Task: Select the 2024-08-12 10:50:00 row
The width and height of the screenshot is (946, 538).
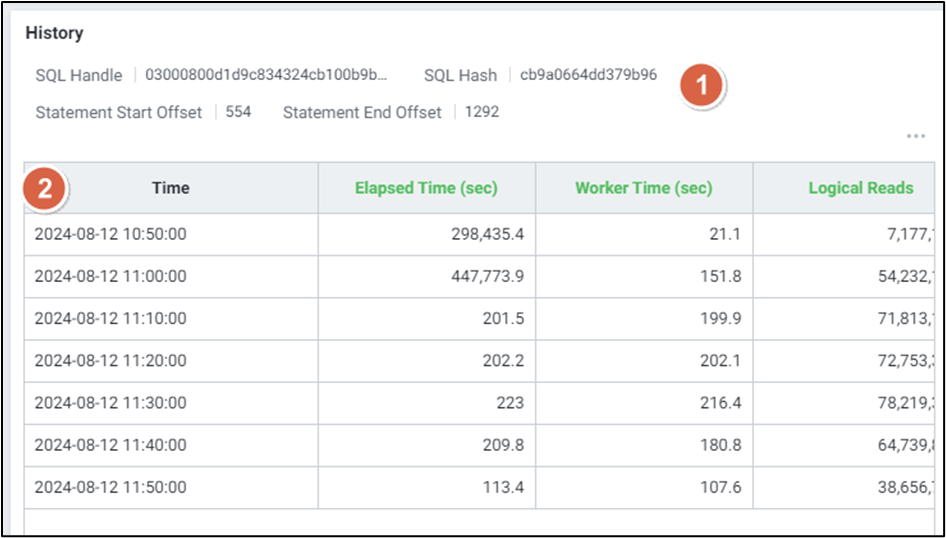Action: [110, 234]
